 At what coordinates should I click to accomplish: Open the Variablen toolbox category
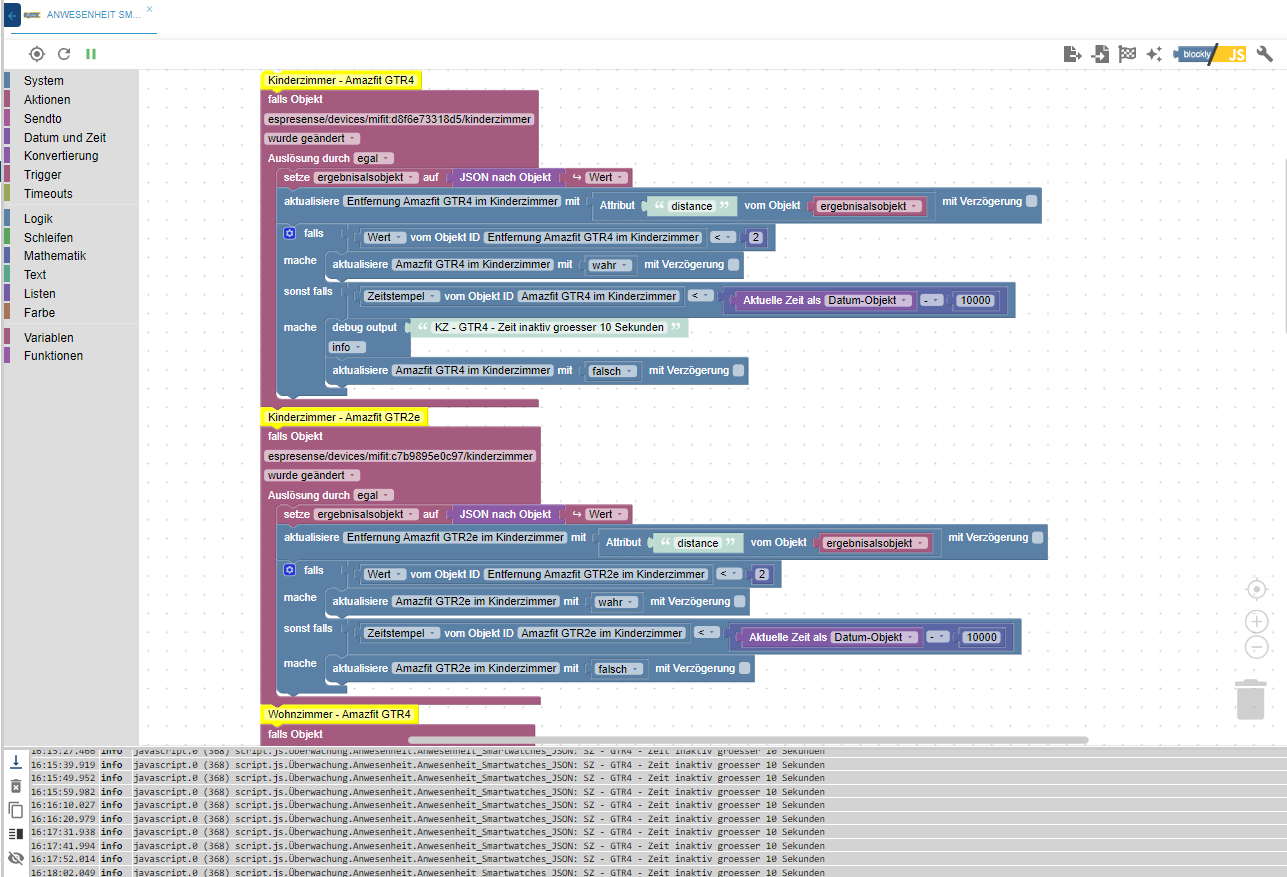[x=49, y=338]
